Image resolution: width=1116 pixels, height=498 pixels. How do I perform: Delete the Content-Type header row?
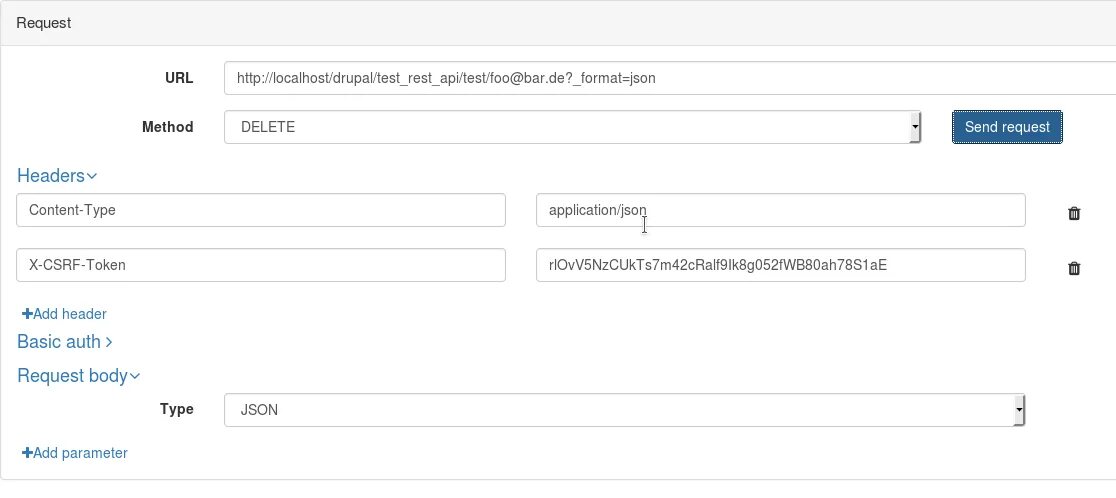1074,213
